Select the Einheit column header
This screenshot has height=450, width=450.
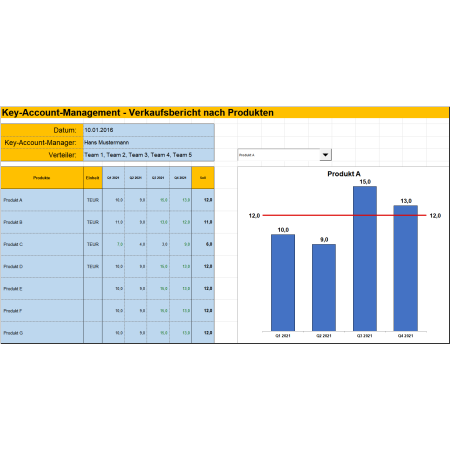[x=93, y=178]
